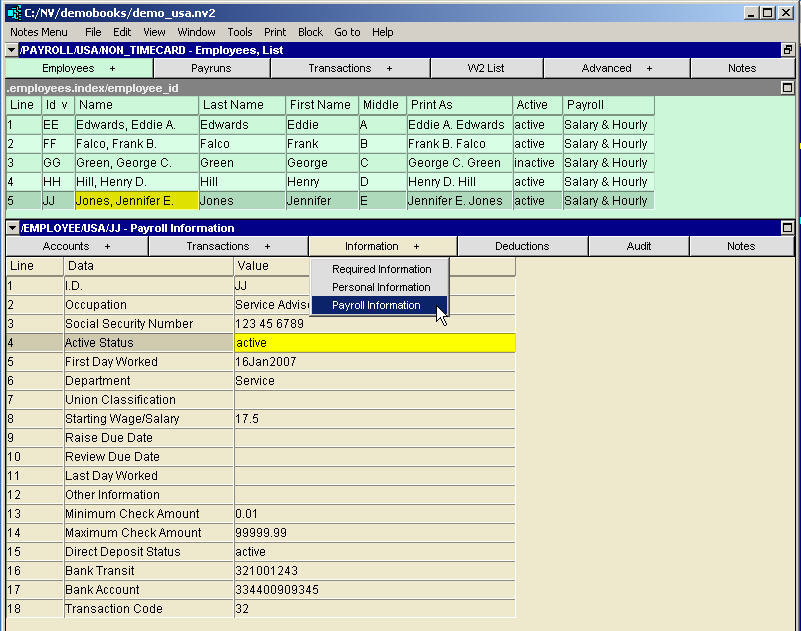Open the Audit button in employee panel
Image resolution: width=801 pixels, height=631 pixels.
pyautogui.click(x=639, y=246)
